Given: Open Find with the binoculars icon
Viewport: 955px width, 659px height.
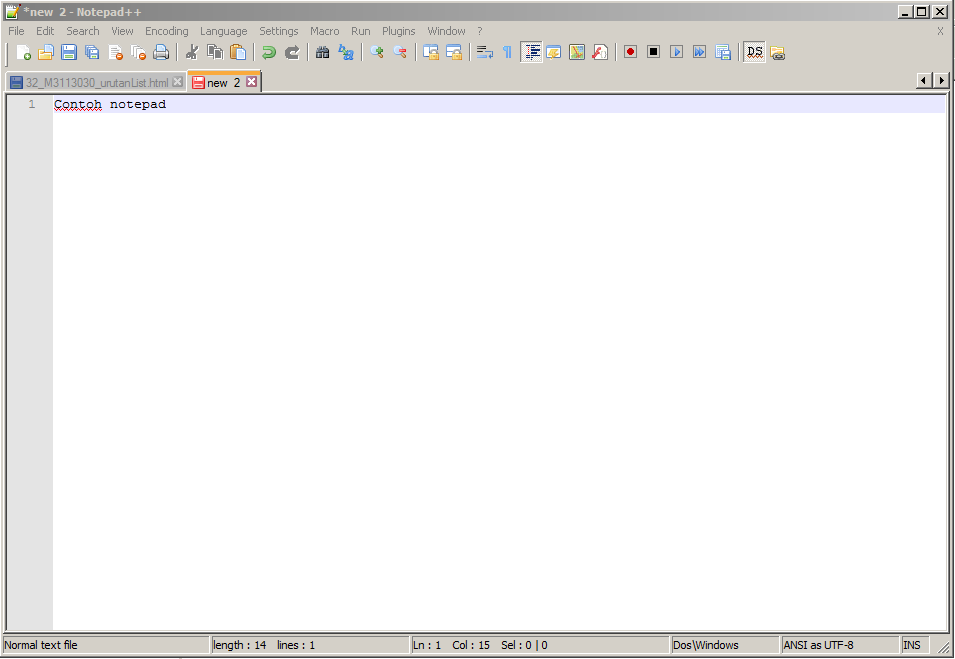Looking at the screenshot, I should pos(322,51).
